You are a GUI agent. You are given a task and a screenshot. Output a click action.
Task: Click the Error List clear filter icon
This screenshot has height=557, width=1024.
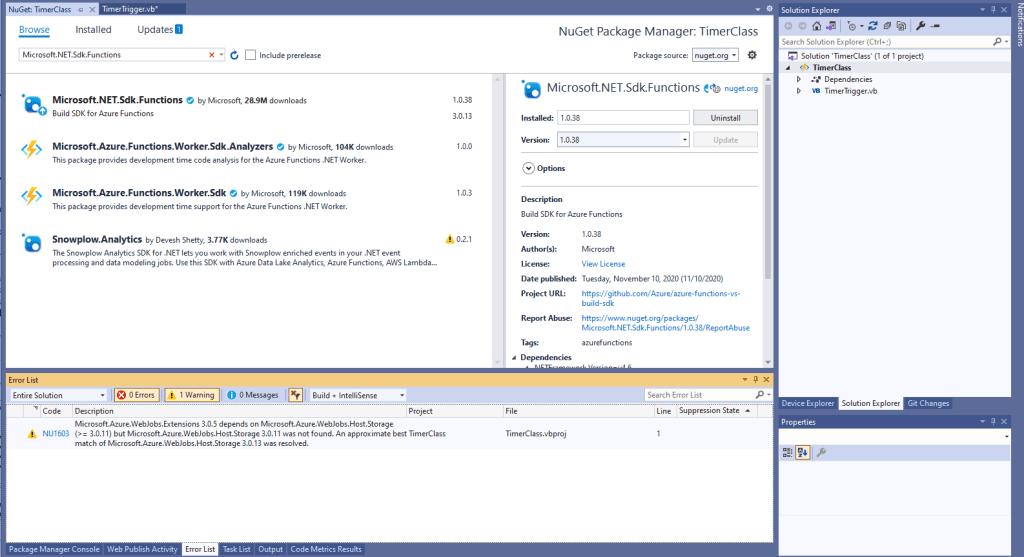point(296,395)
